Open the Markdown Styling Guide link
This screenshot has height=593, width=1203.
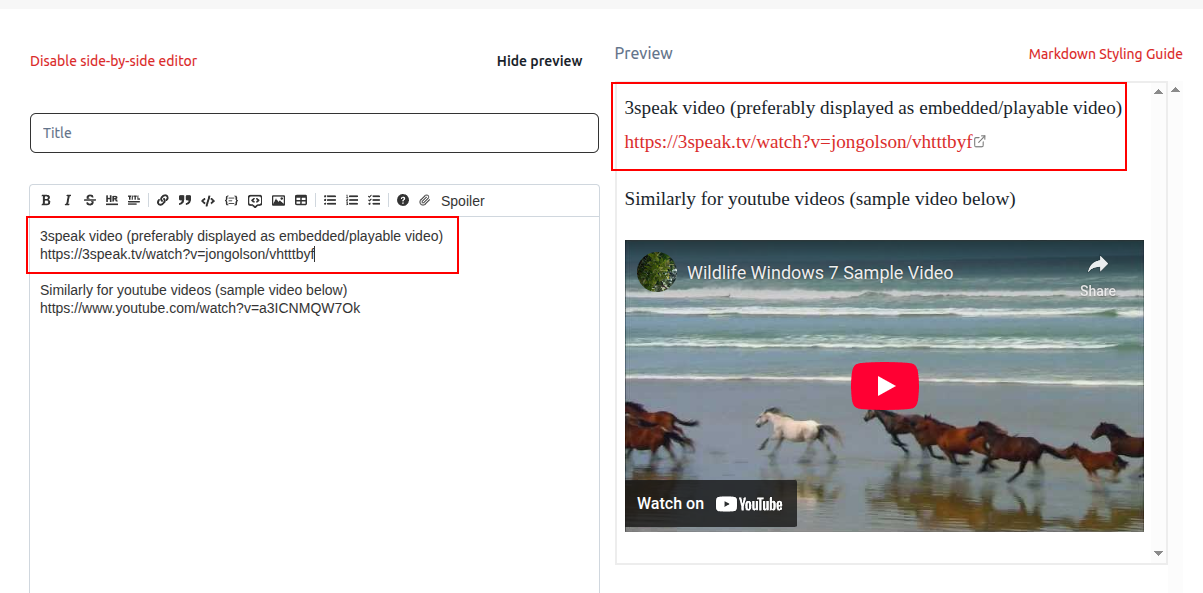(1105, 54)
